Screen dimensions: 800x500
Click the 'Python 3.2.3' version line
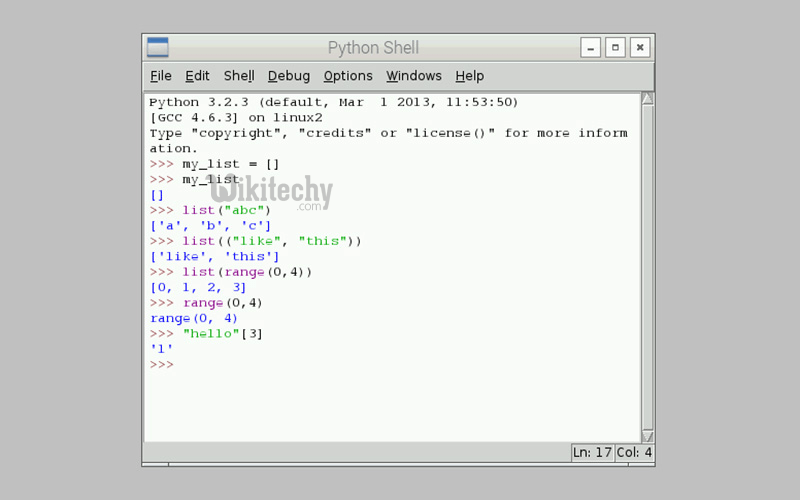pos(334,102)
